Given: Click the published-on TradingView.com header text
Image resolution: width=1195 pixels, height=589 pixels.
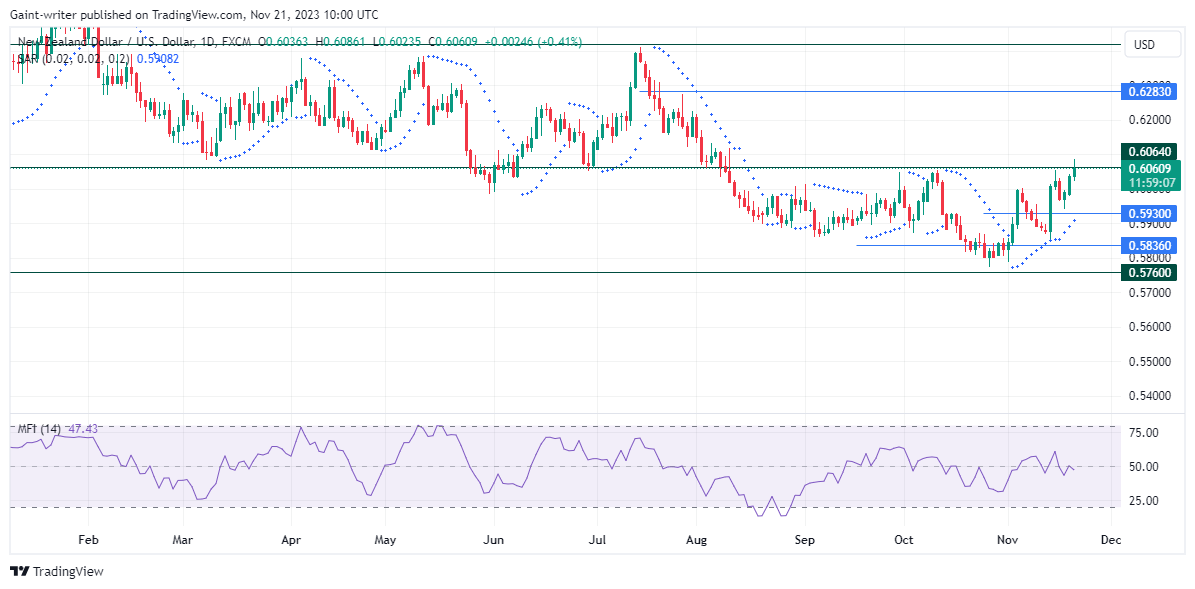Looking at the screenshot, I should tap(194, 15).
